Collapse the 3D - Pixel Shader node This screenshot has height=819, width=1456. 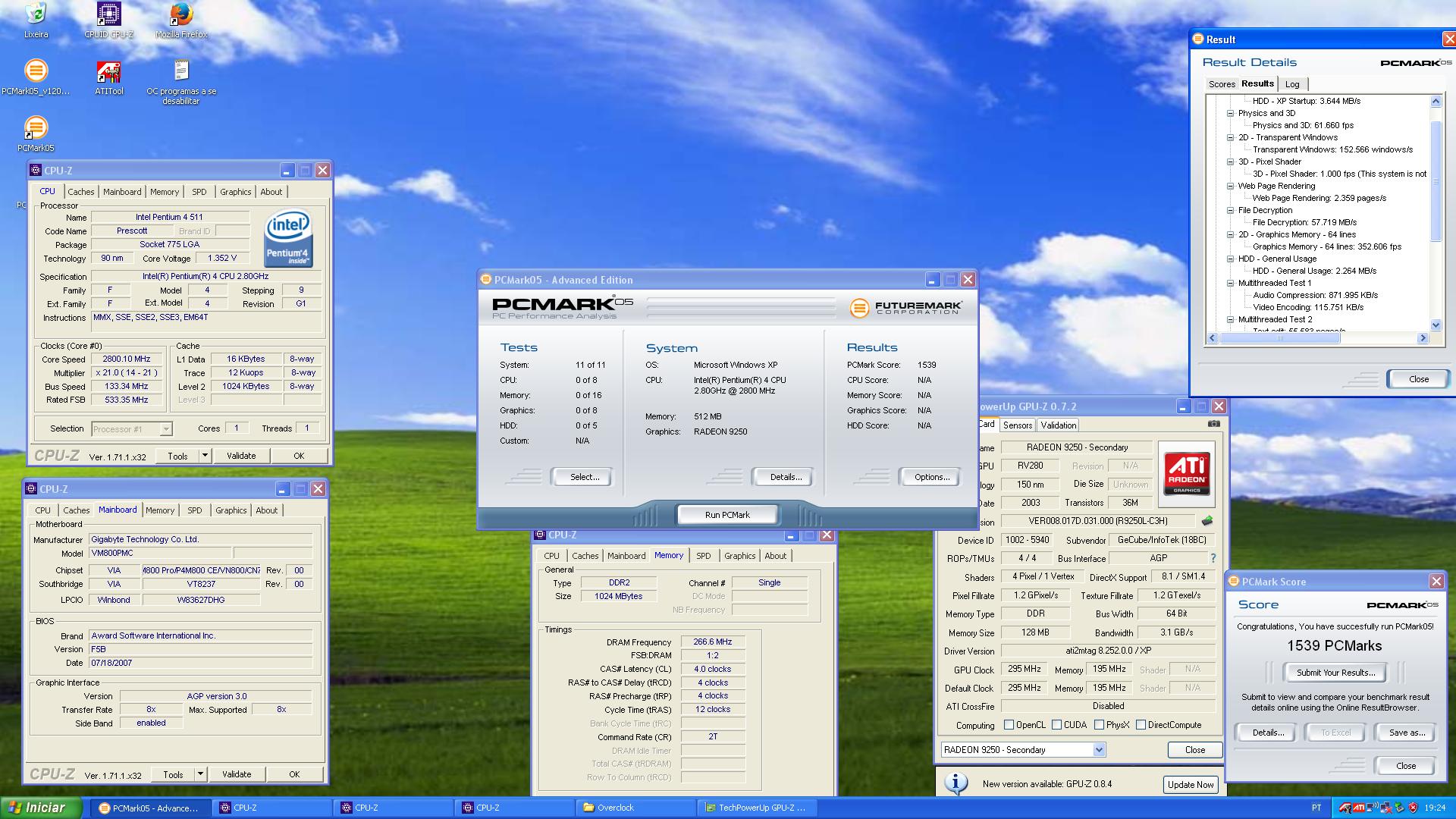point(1231,162)
